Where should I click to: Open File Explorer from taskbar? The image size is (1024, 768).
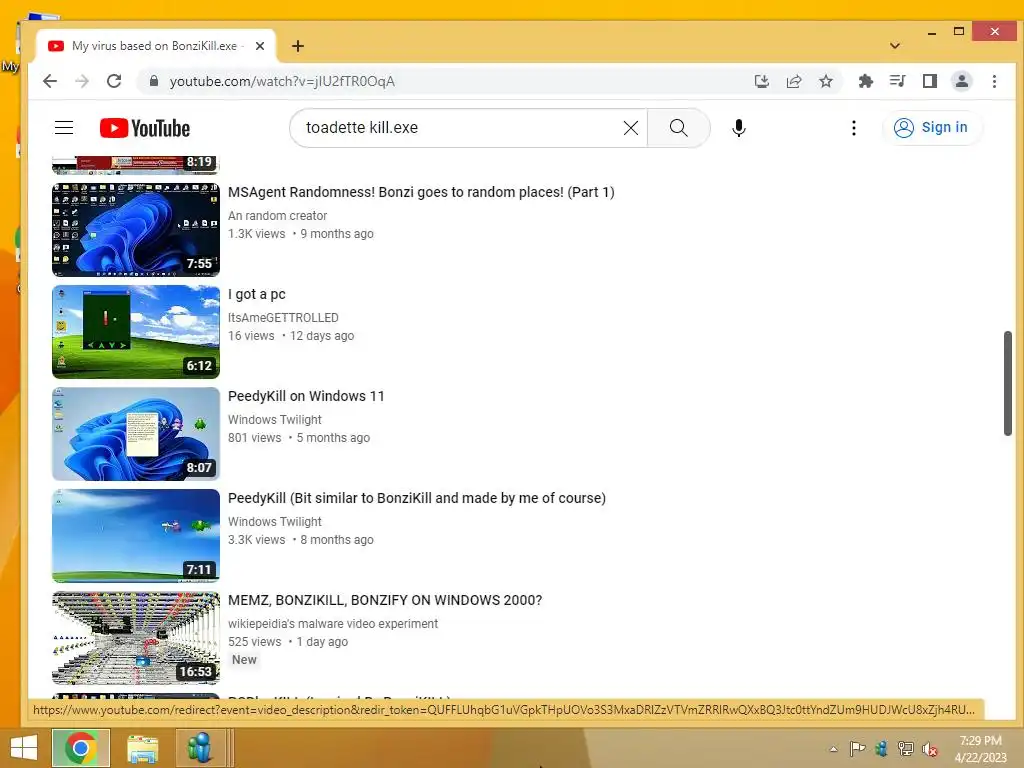click(142, 748)
